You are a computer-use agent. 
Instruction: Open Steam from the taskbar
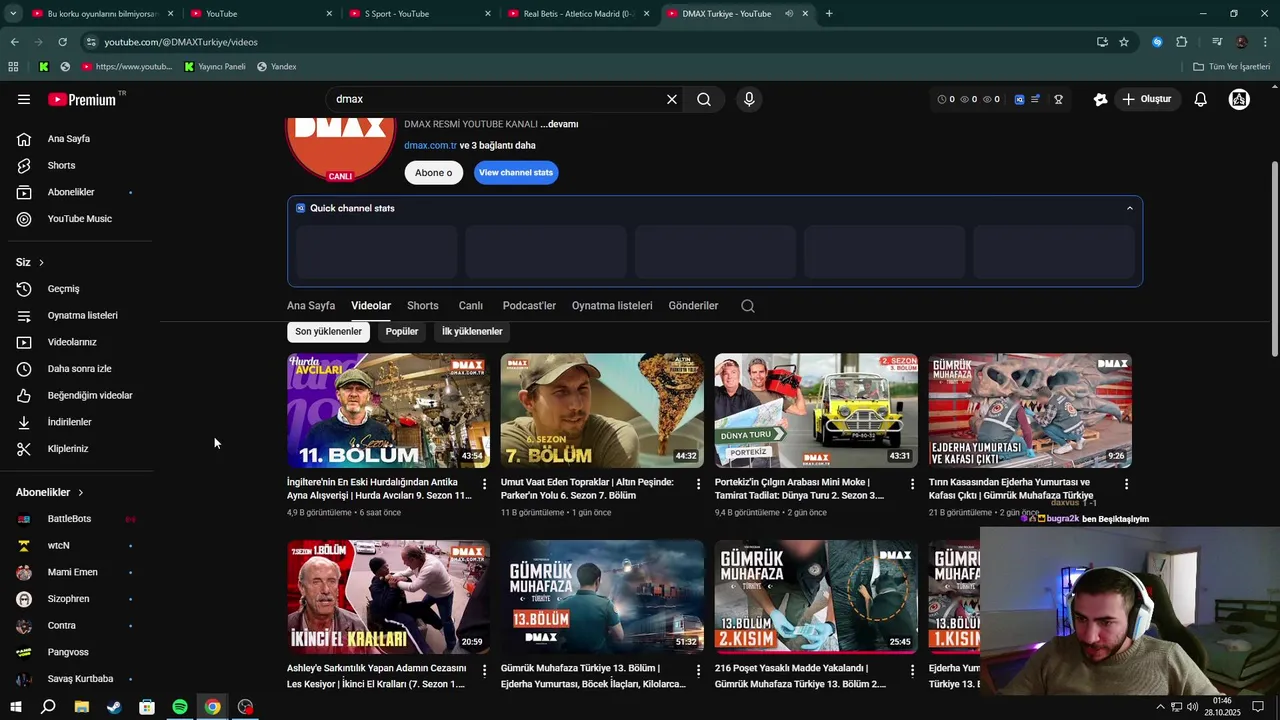pyautogui.click(x=114, y=707)
